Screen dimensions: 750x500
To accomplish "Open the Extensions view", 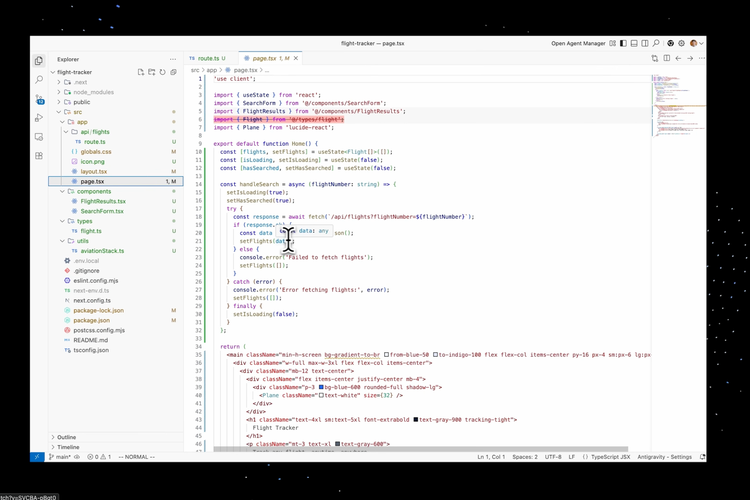I will 39,156.
